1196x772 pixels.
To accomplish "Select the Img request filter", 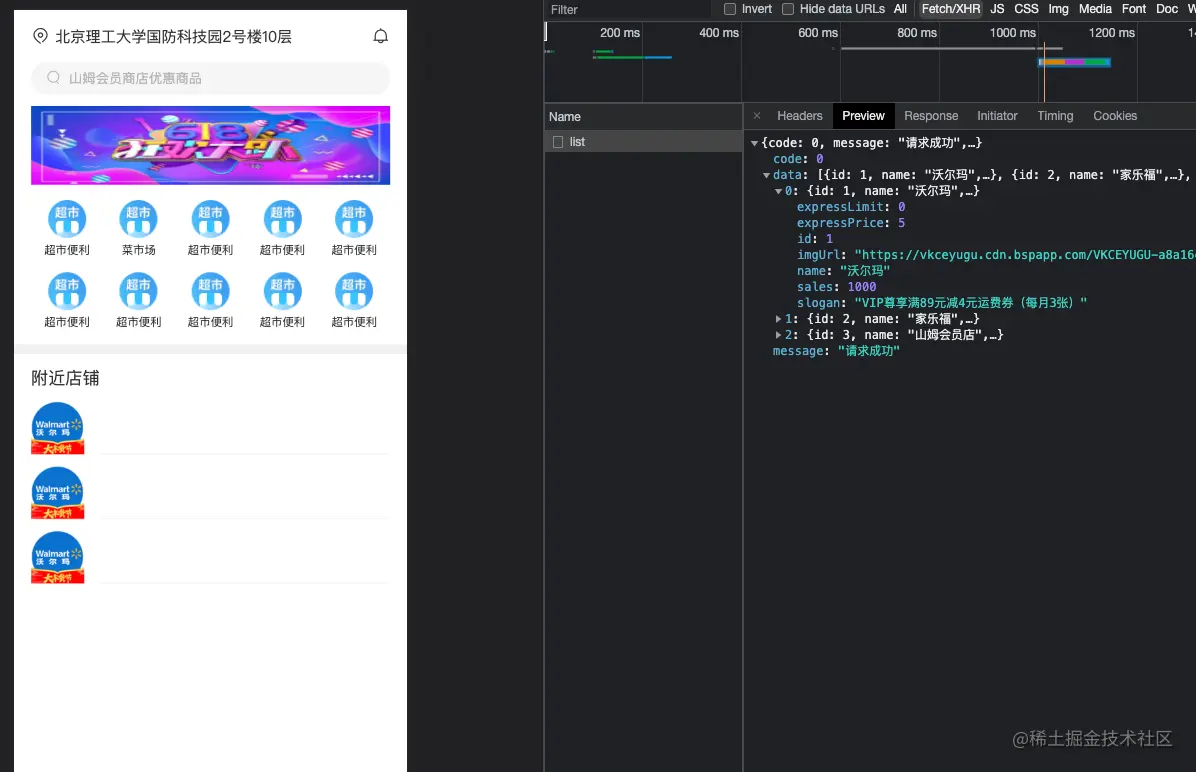I will pyautogui.click(x=1058, y=9).
